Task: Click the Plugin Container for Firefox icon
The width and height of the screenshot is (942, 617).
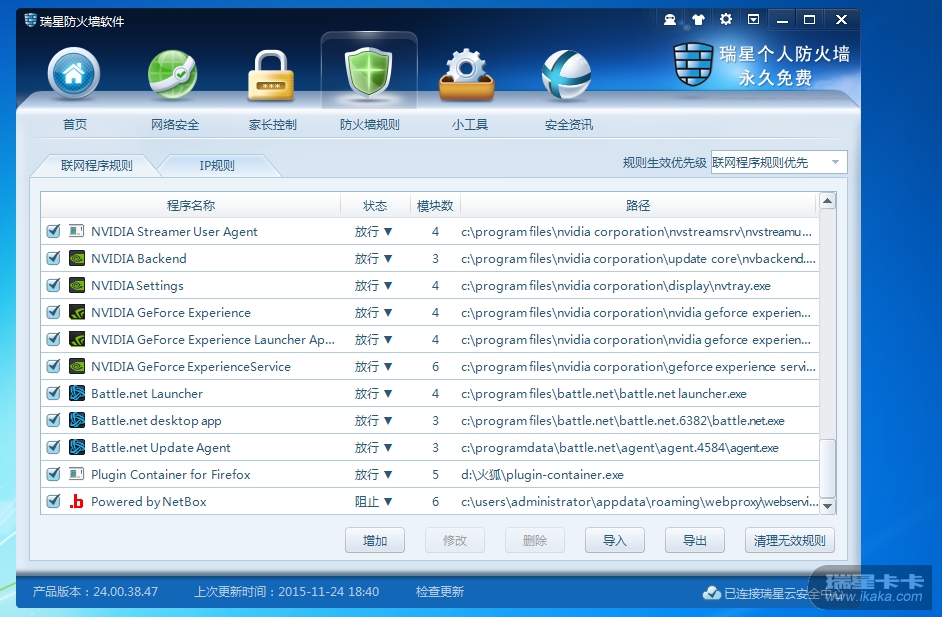Action: [x=76, y=475]
